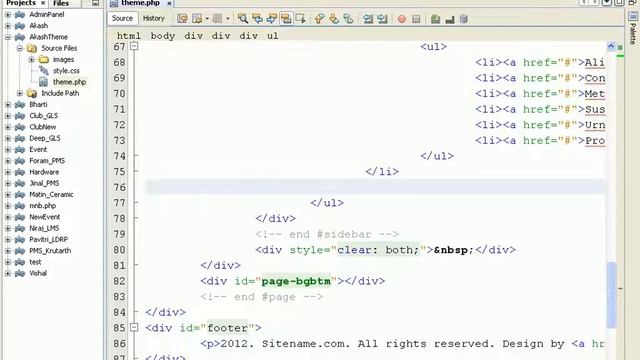Open the Back history dropdown arrow
This screenshot has width=640, height=360.
207,19
